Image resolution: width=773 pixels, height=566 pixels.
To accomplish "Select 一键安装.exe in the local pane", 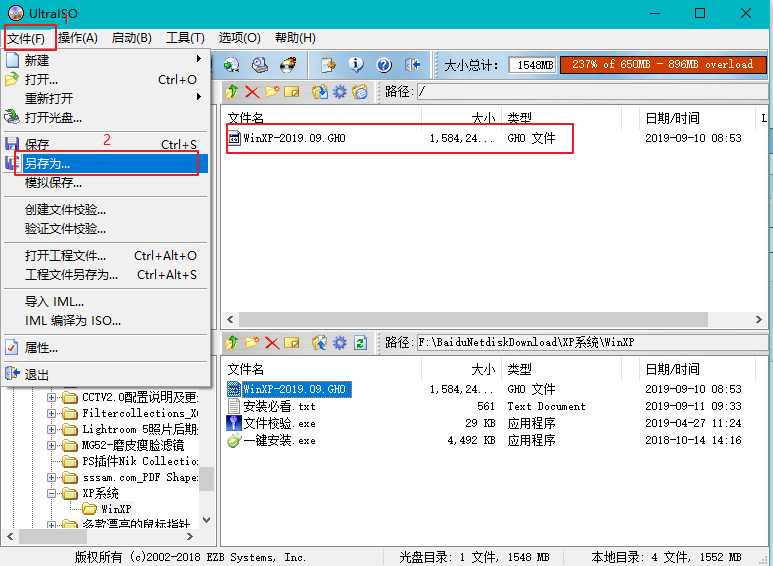I will pos(272,440).
